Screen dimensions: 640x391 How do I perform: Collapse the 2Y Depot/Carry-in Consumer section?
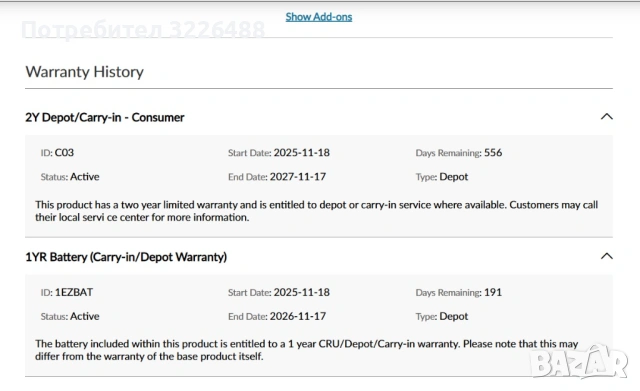click(x=607, y=117)
